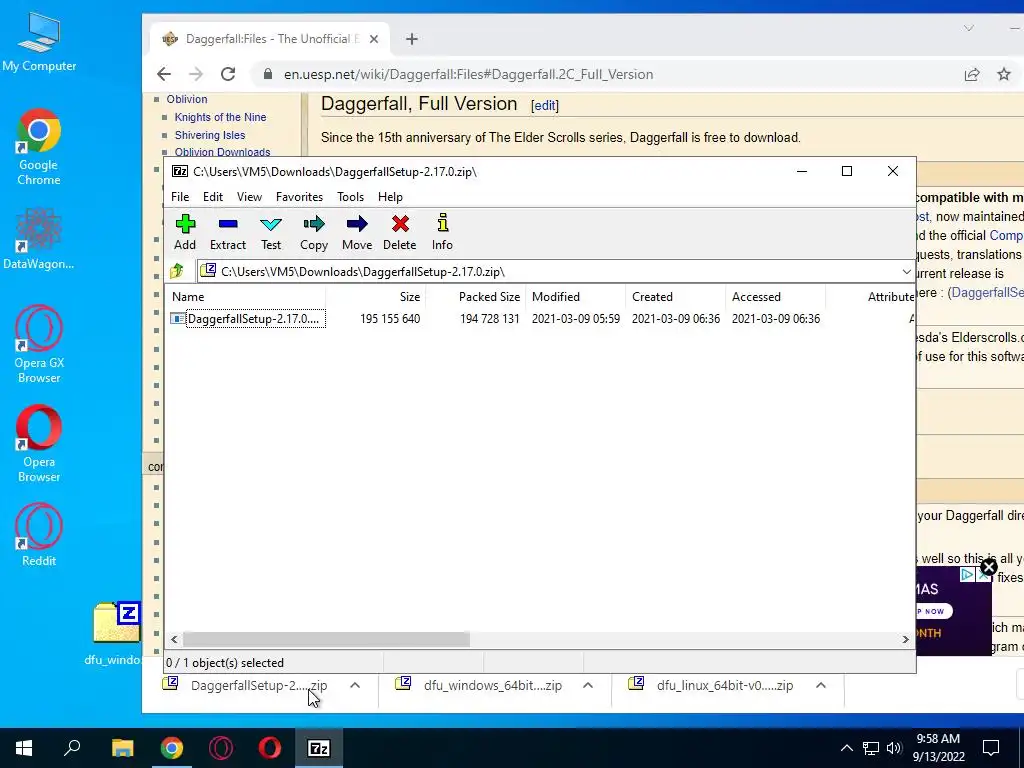Screen dimensions: 1024x768
Task: Open Shivering Isles sidebar link
Action: tap(210, 135)
